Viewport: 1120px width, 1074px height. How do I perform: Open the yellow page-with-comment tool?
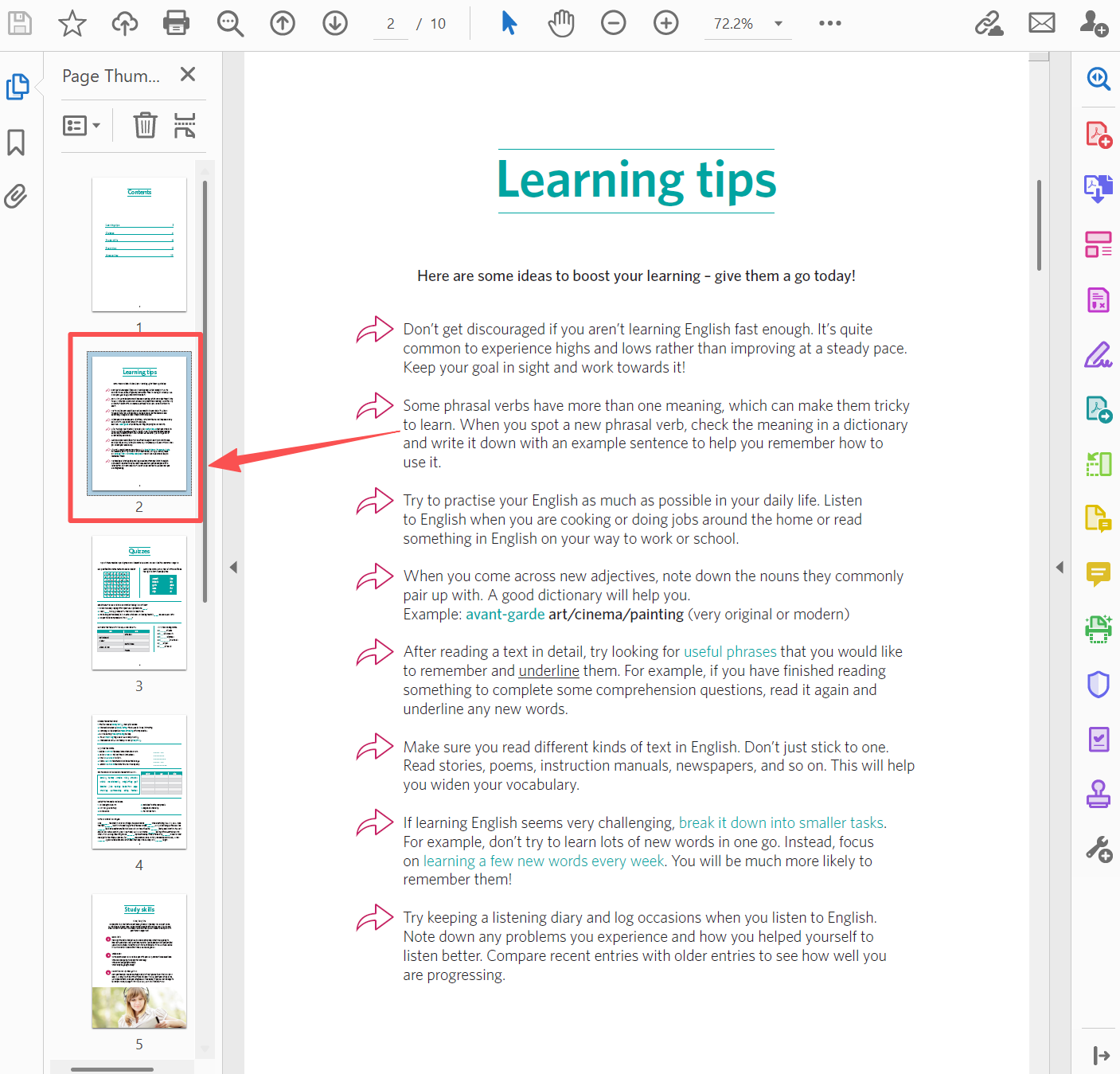click(1099, 518)
